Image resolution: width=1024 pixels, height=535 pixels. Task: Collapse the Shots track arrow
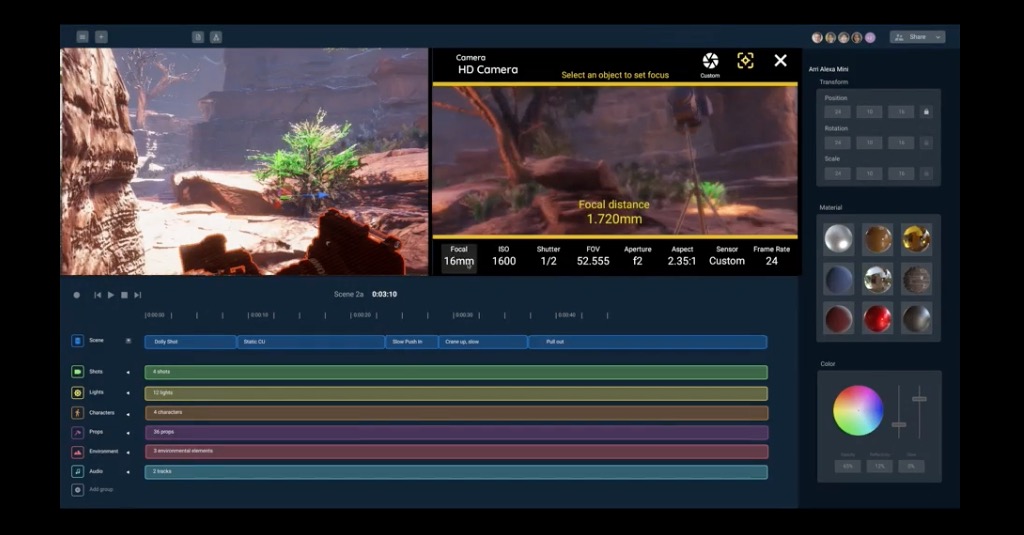click(128, 372)
